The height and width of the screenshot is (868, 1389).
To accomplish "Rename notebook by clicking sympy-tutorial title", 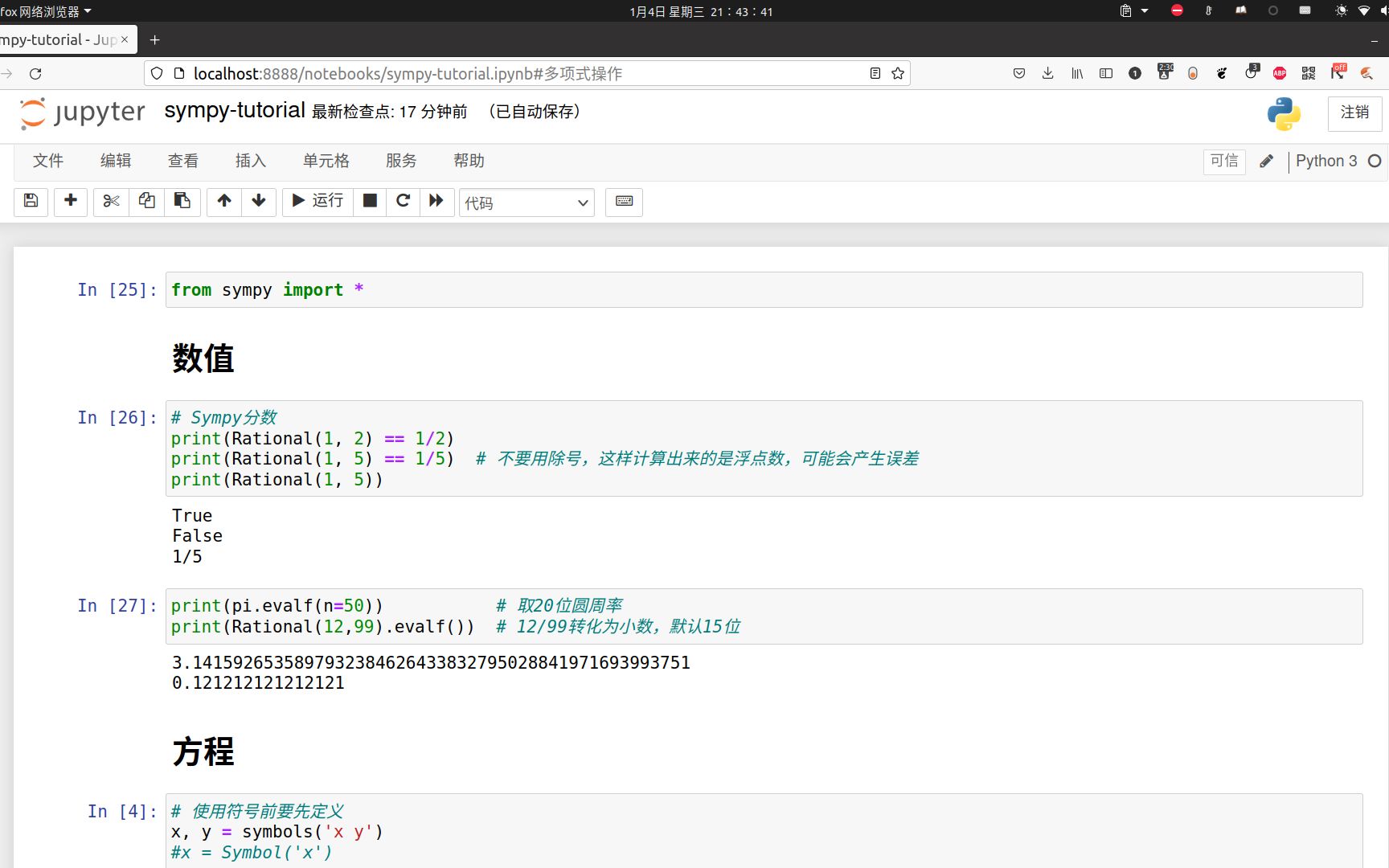I will click(235, 111).
